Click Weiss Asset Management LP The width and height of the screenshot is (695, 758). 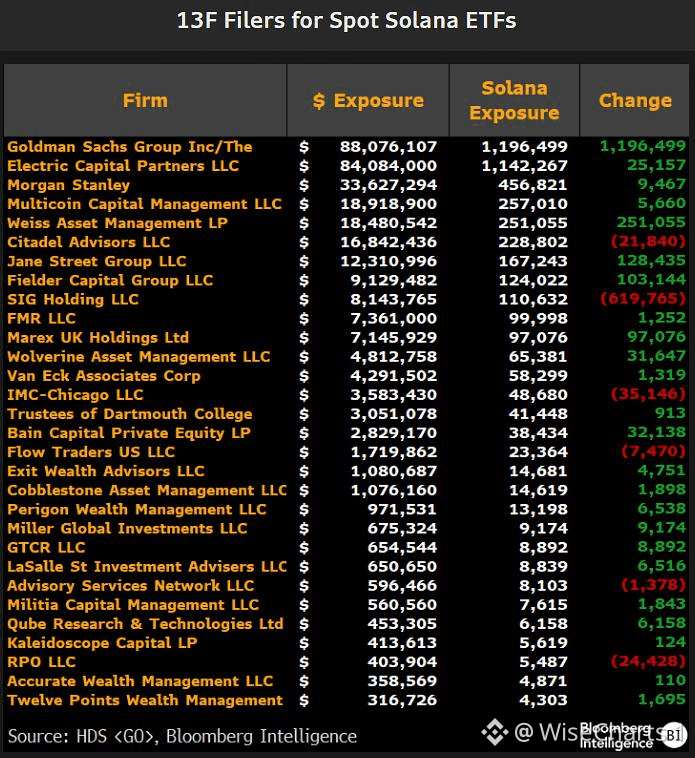[117, 223]
